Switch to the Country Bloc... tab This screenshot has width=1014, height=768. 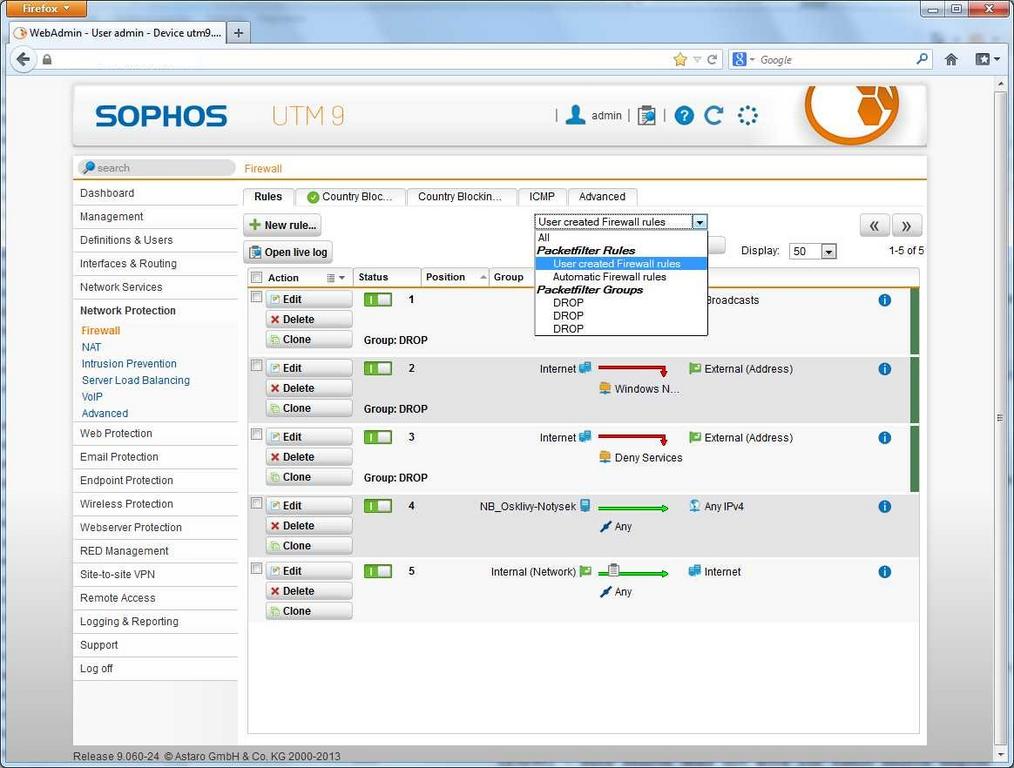350,197
